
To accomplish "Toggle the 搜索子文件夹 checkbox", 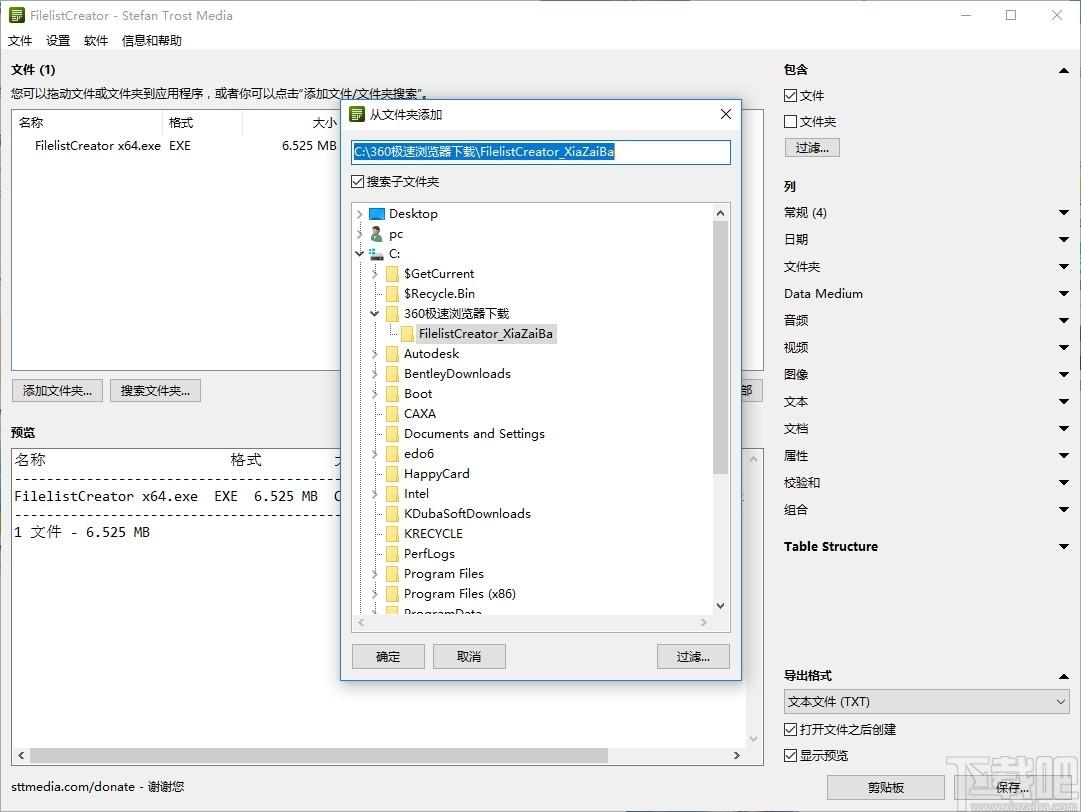I will click(357, 181).
